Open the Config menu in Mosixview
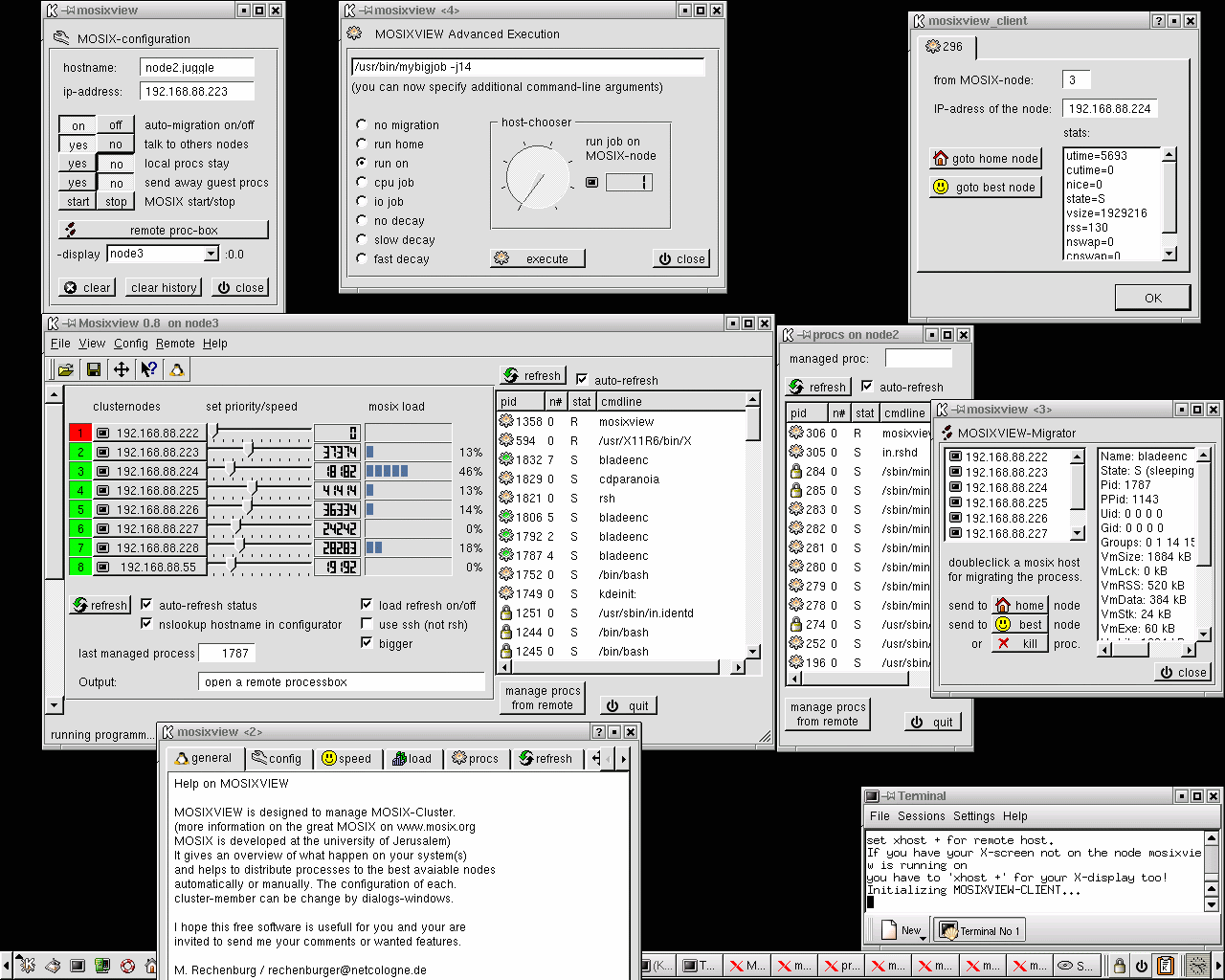This screenshot has width=1225, height=980. pyautogui.click(x=131, y=344)
